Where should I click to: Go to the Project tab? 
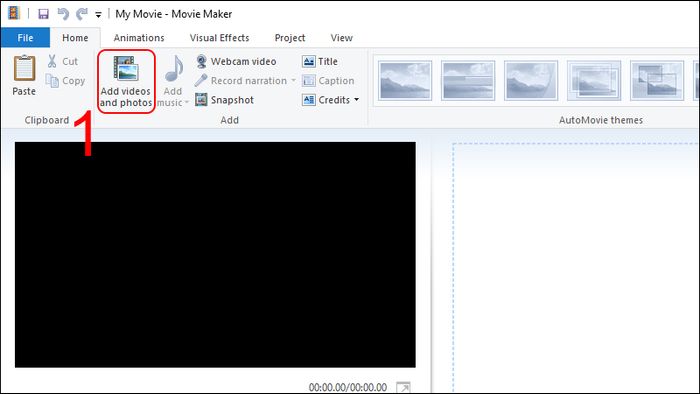coord(290,38)
